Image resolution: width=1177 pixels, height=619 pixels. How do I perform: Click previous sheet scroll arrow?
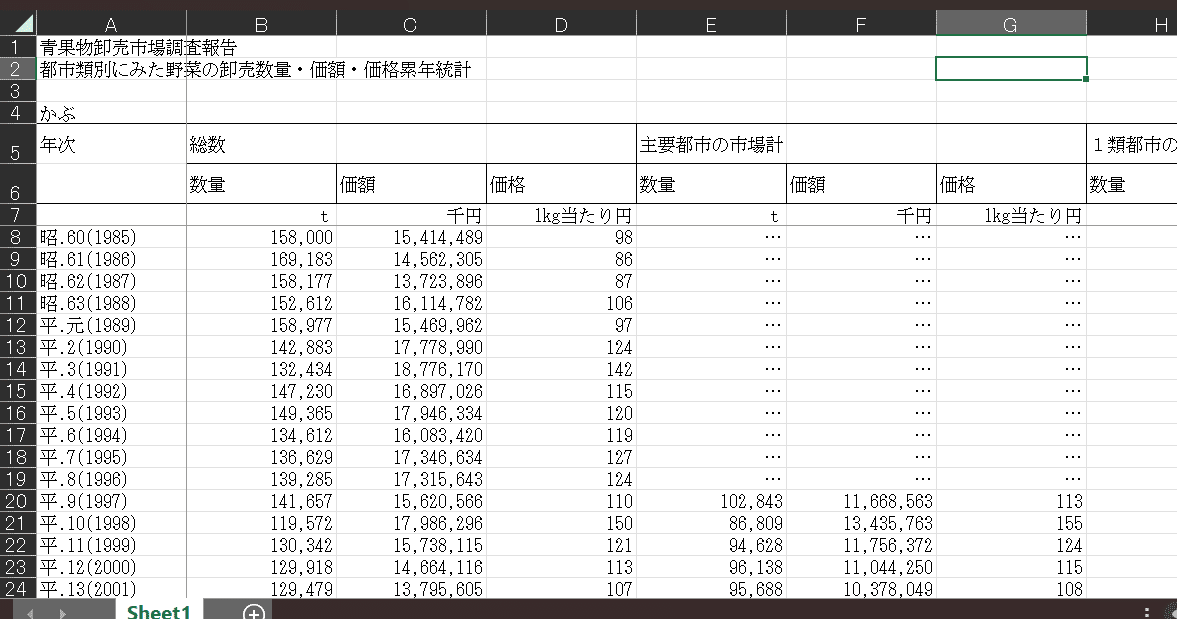[30, 613]
